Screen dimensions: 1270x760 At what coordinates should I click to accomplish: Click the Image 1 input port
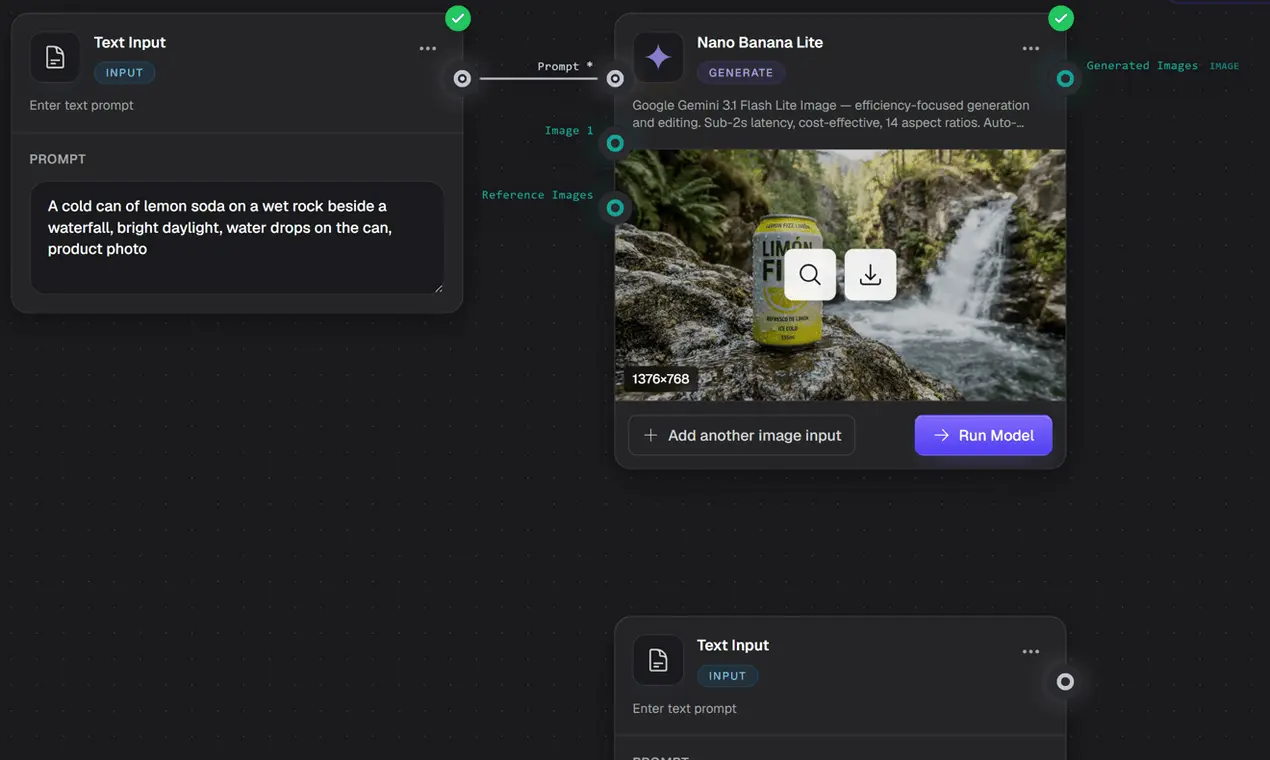[x=615, y=143]
